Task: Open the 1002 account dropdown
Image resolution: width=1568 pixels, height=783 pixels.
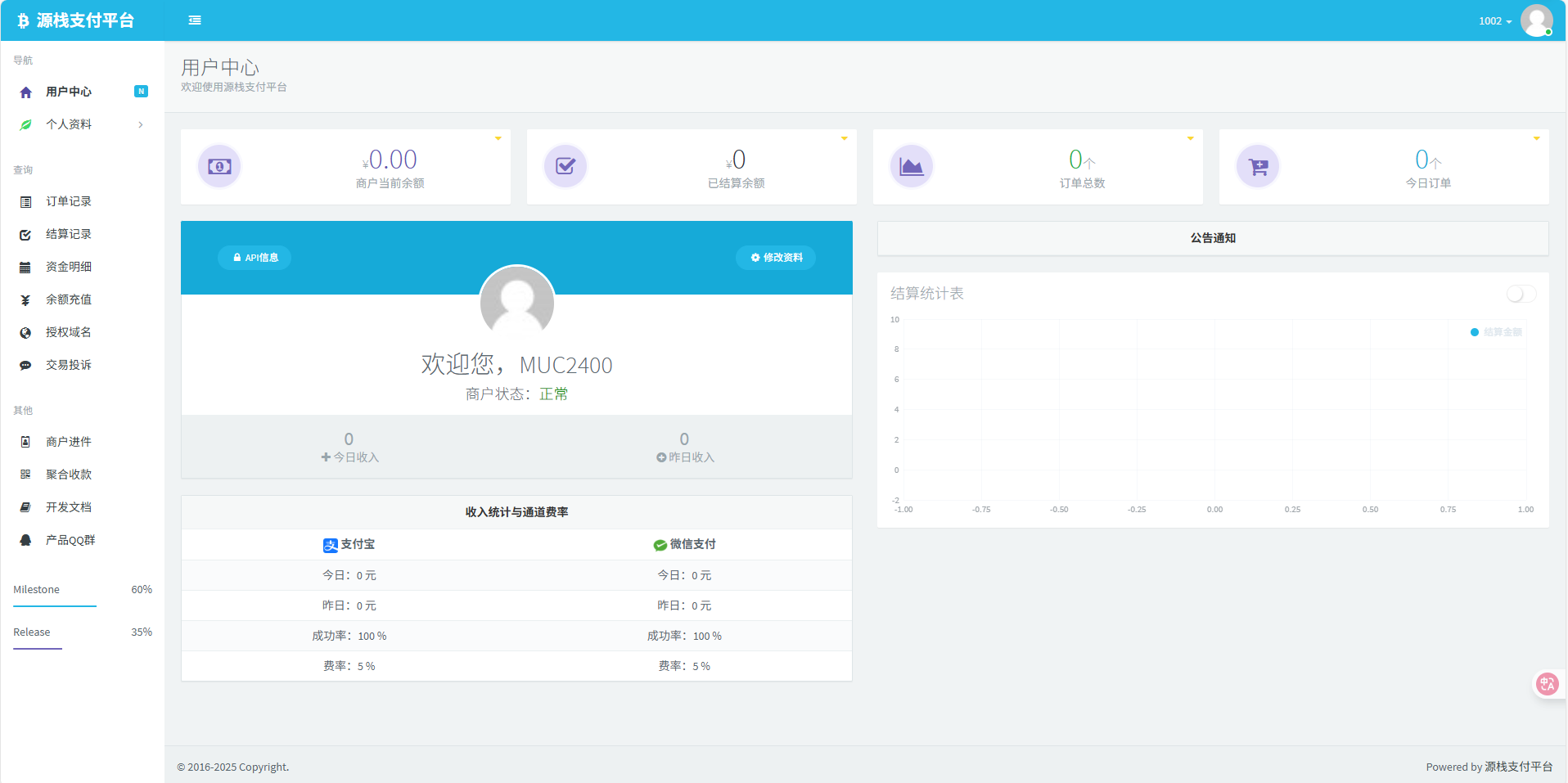Action: coord(1494,21)
